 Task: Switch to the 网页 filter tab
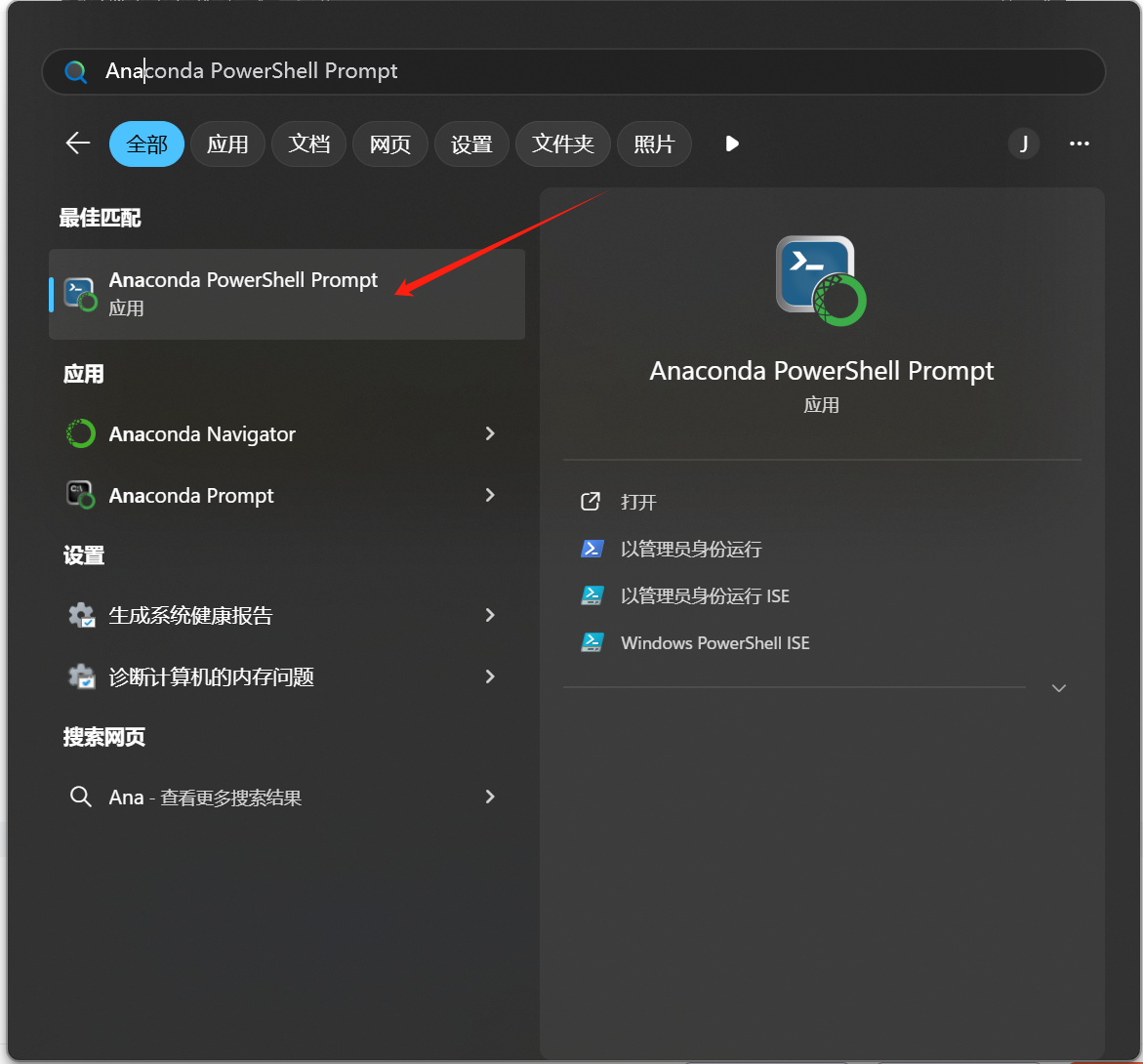point(390,143)
